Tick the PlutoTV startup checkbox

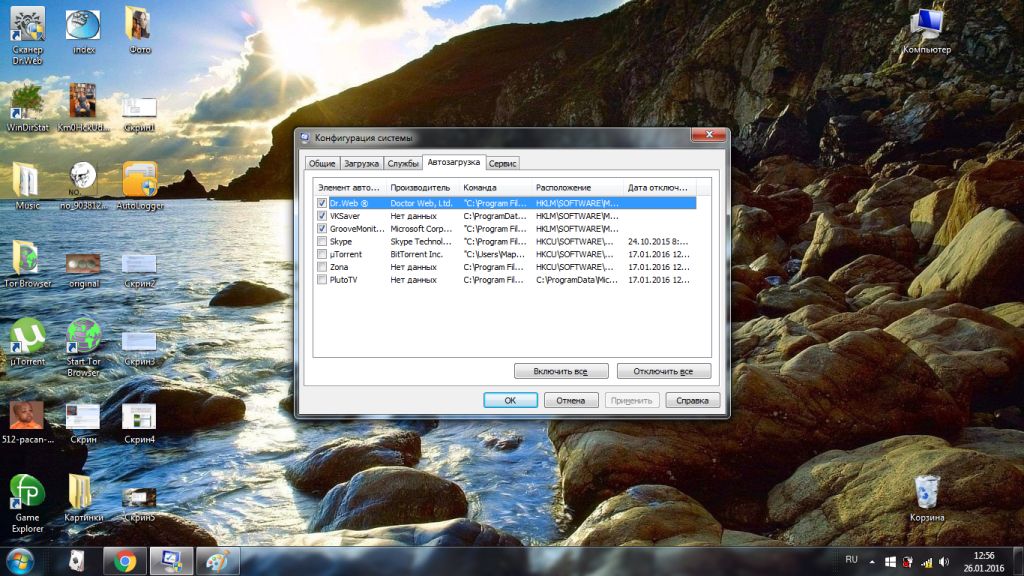pos(321,280)
